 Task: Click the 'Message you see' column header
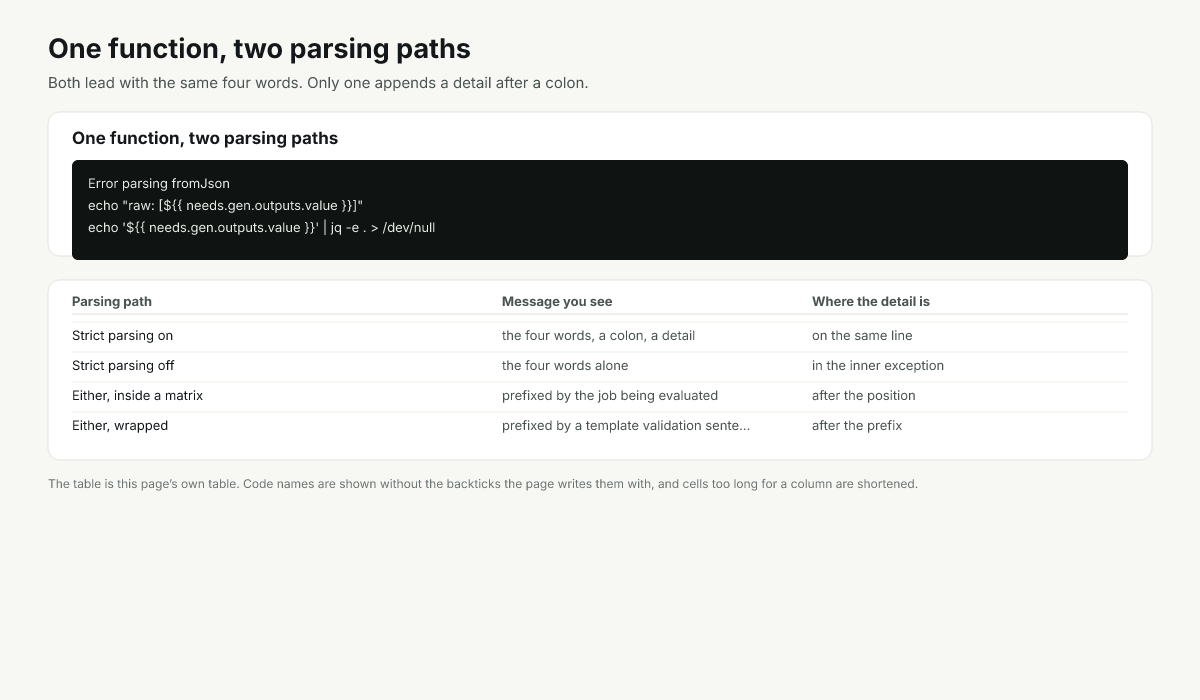(x=557, y=301)
